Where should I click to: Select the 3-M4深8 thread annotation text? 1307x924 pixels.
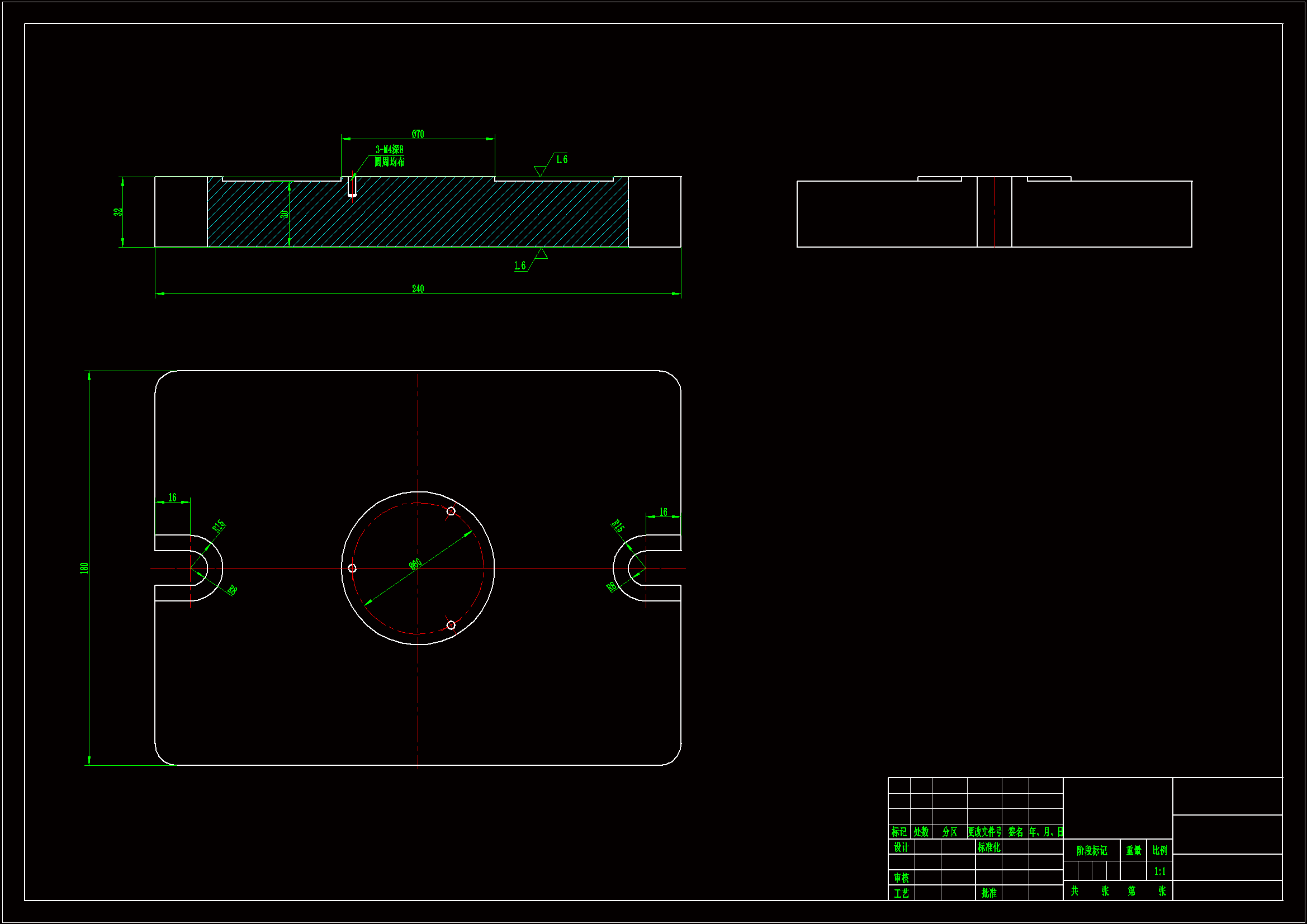click(x=390, y=149)
